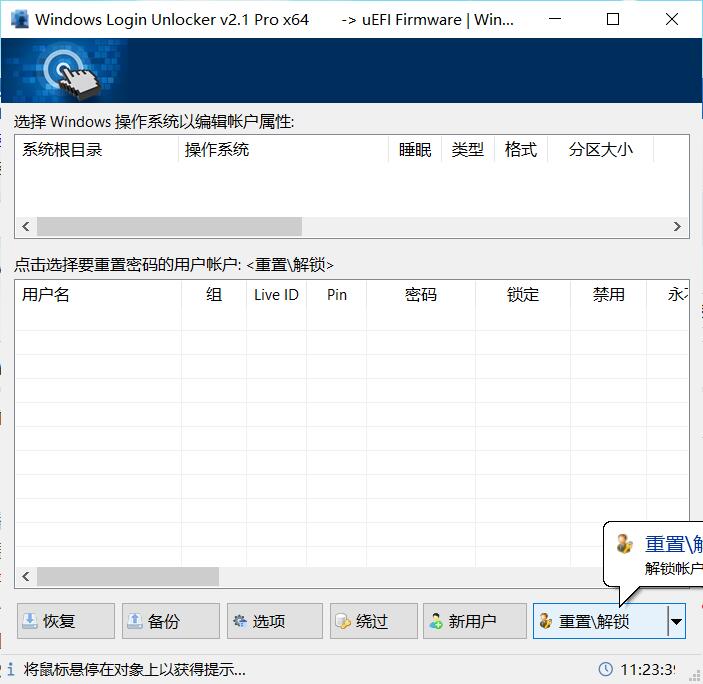Viewport: 703px width, 684px height.
Task: Click the Bypass (绕过) button icon
Action: pyautogui.click(x=343, y=621)
